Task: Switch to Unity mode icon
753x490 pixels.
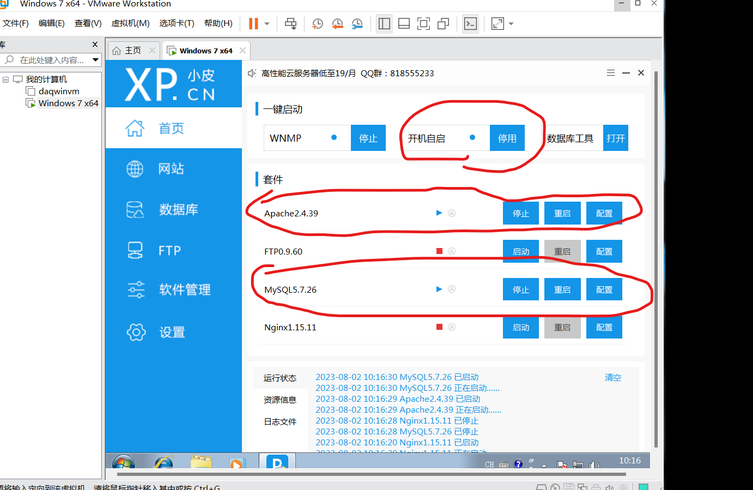Action: pos(443,24)
